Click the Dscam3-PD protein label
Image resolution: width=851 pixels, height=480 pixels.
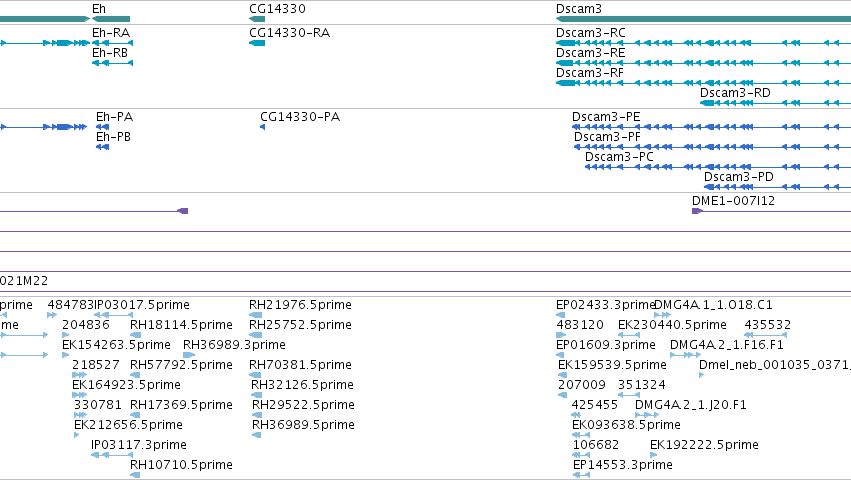coord(738,177)
